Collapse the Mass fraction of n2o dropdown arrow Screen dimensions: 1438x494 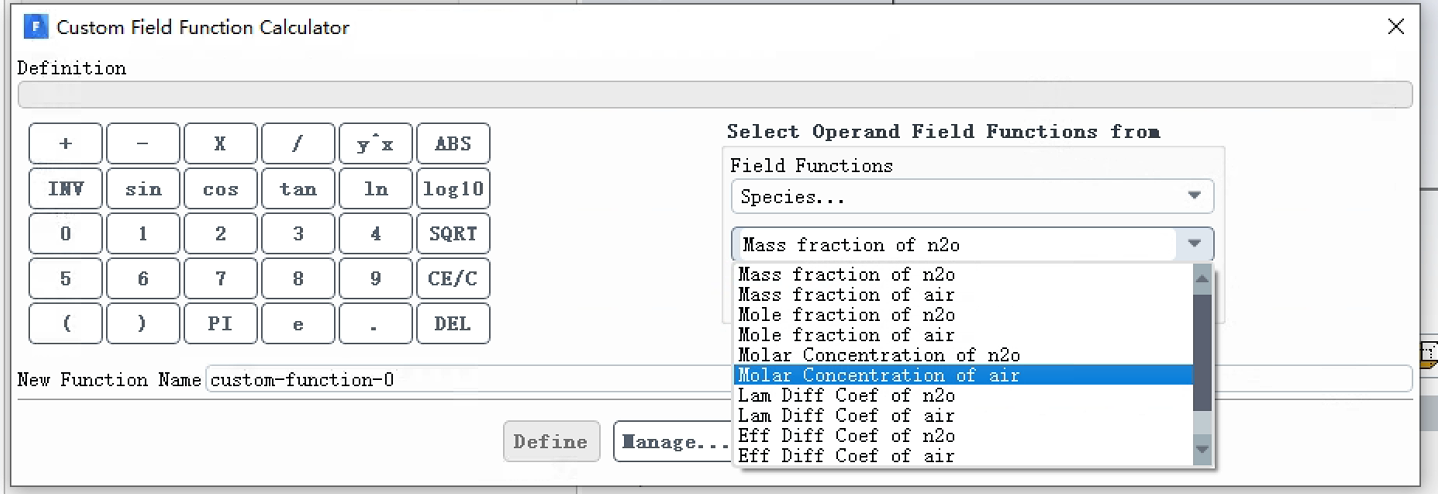(x=1194, y=244)
